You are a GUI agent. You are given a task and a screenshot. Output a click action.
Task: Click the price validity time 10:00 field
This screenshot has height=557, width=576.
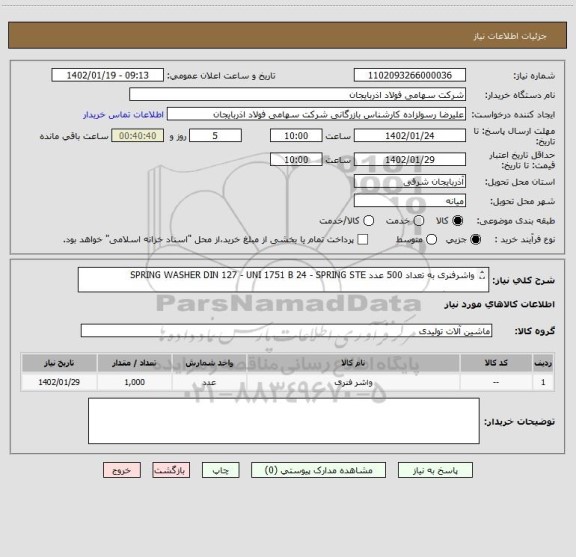296,159
